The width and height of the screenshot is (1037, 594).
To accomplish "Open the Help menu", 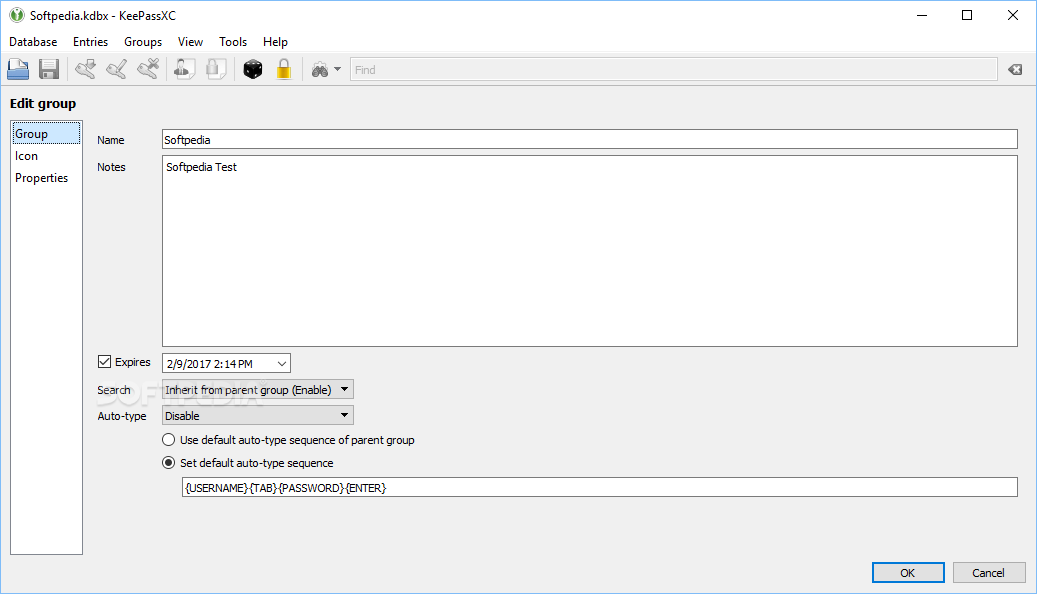I will tap(275, 42).
